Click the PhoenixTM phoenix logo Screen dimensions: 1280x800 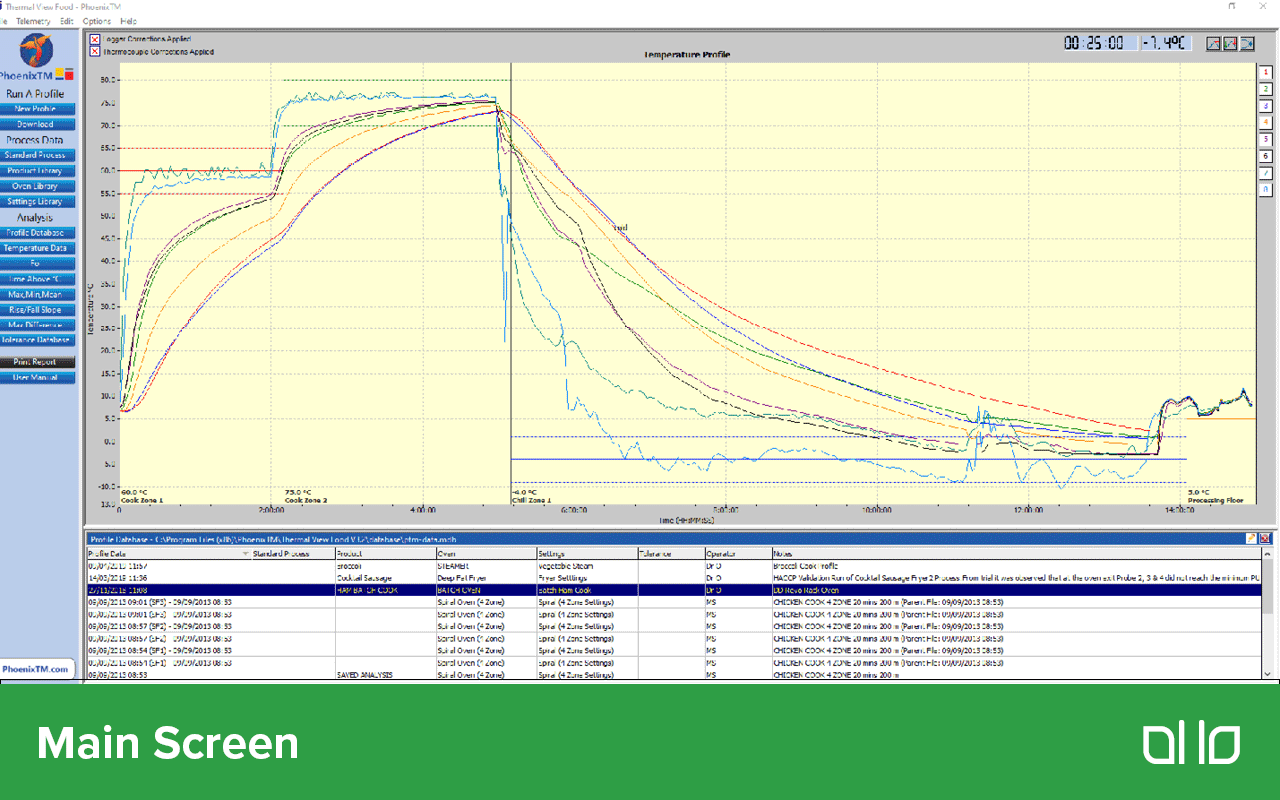[38, 52]
